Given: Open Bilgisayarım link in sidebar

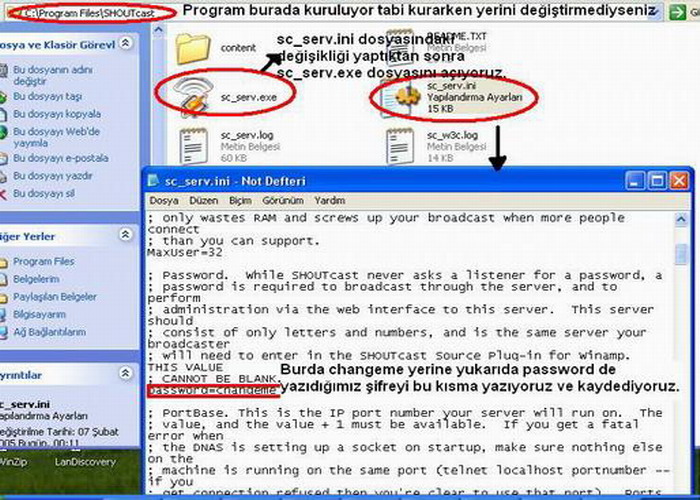Looking at the screenshot, I should [39, 314].
